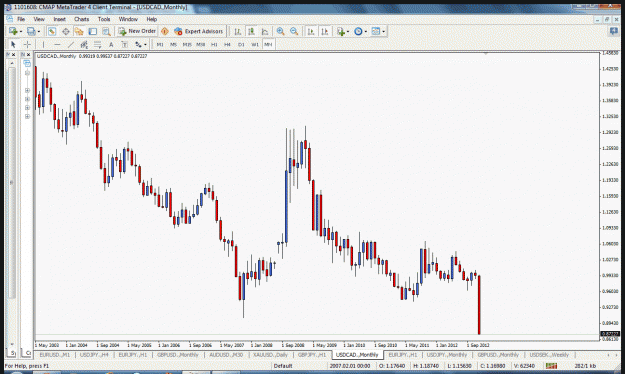Image resolution: width=625 pixels, height=374 pixels.
Task: Select the Equidistant Channel tool
Action: pyautogui.click(x=84, y=44)
